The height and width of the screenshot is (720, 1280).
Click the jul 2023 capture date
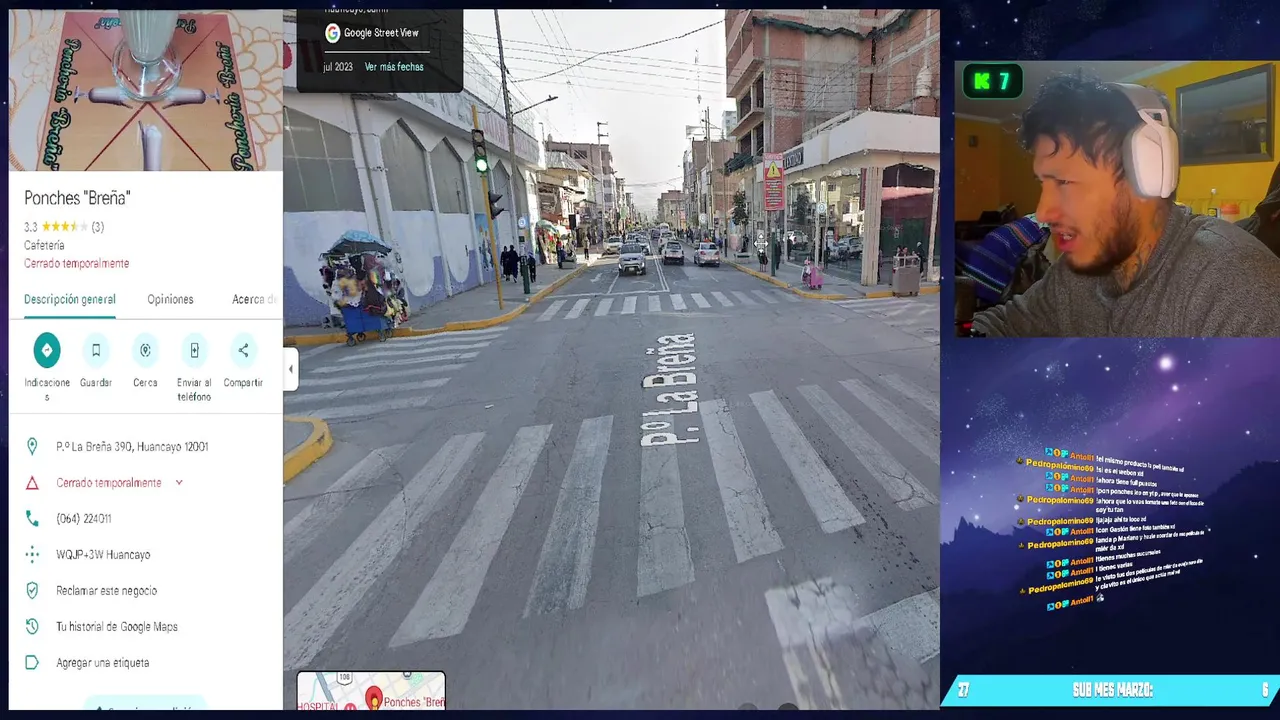click(338, 67)
